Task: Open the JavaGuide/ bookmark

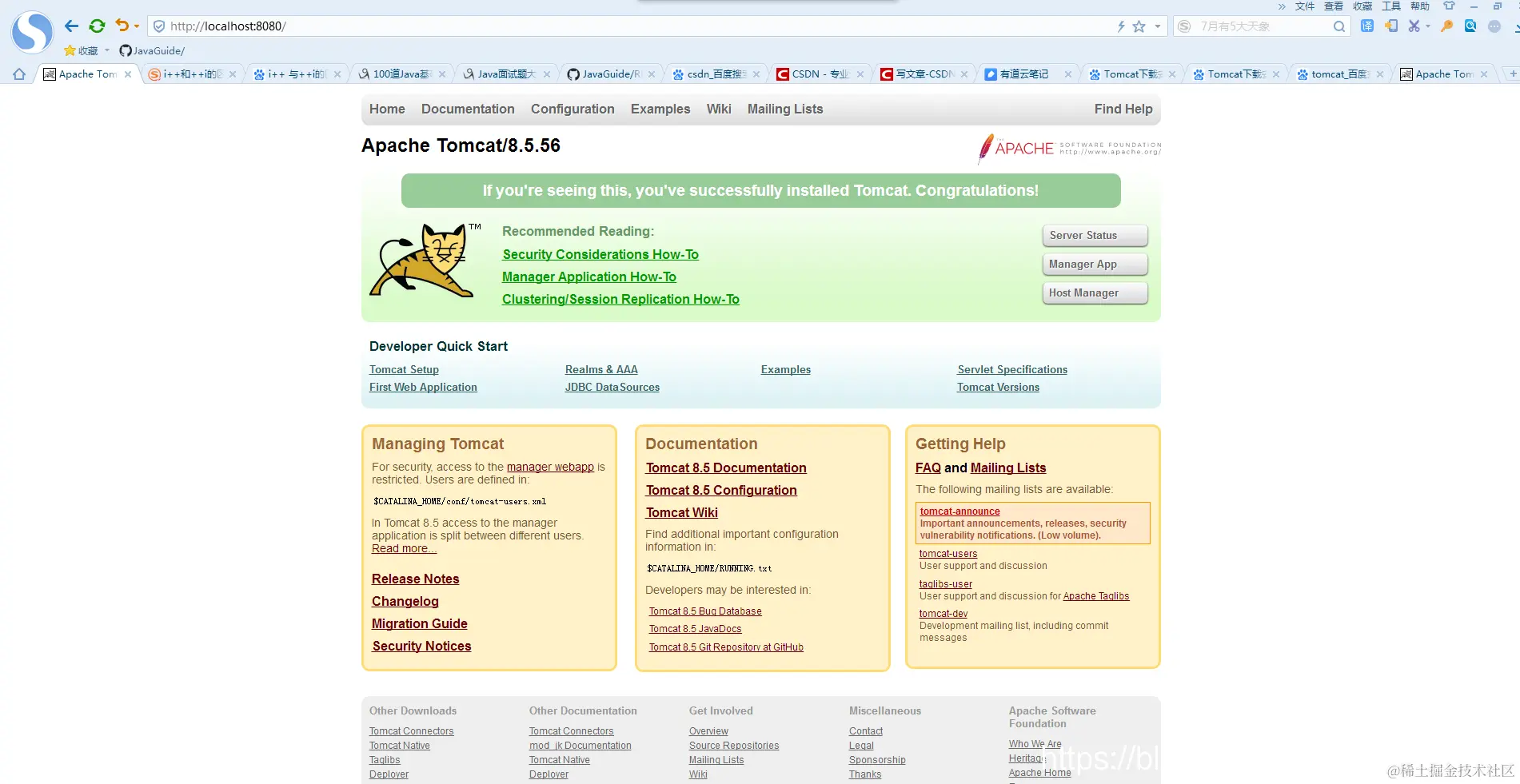Action: (x=152, y=50)
